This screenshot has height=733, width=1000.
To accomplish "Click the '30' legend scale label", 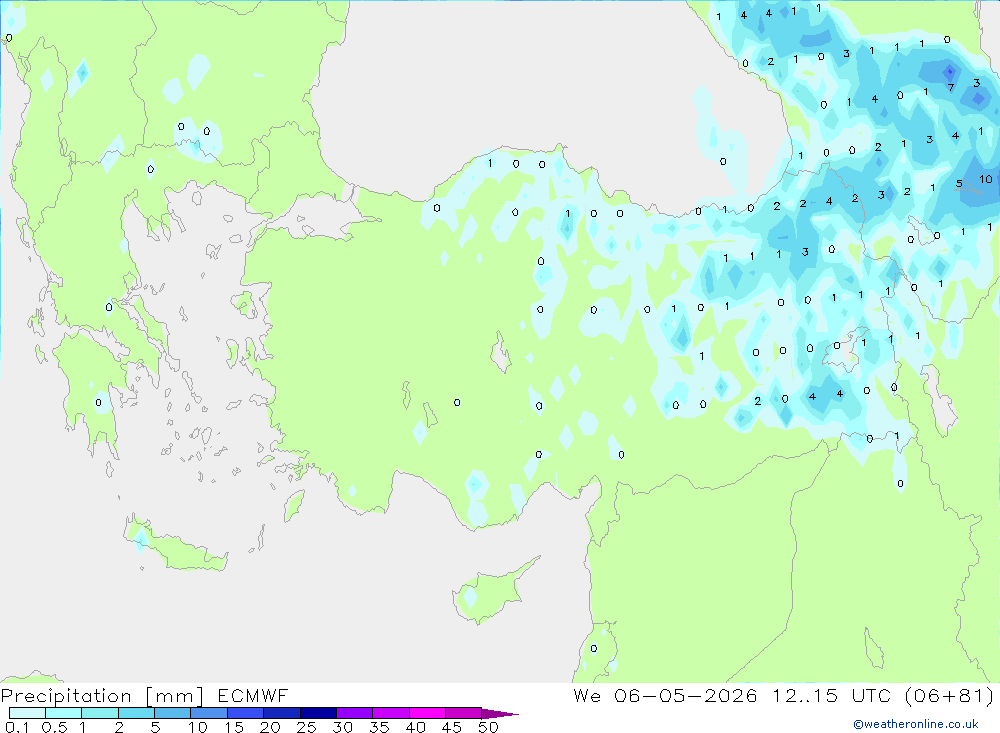I will pos(342,727).
